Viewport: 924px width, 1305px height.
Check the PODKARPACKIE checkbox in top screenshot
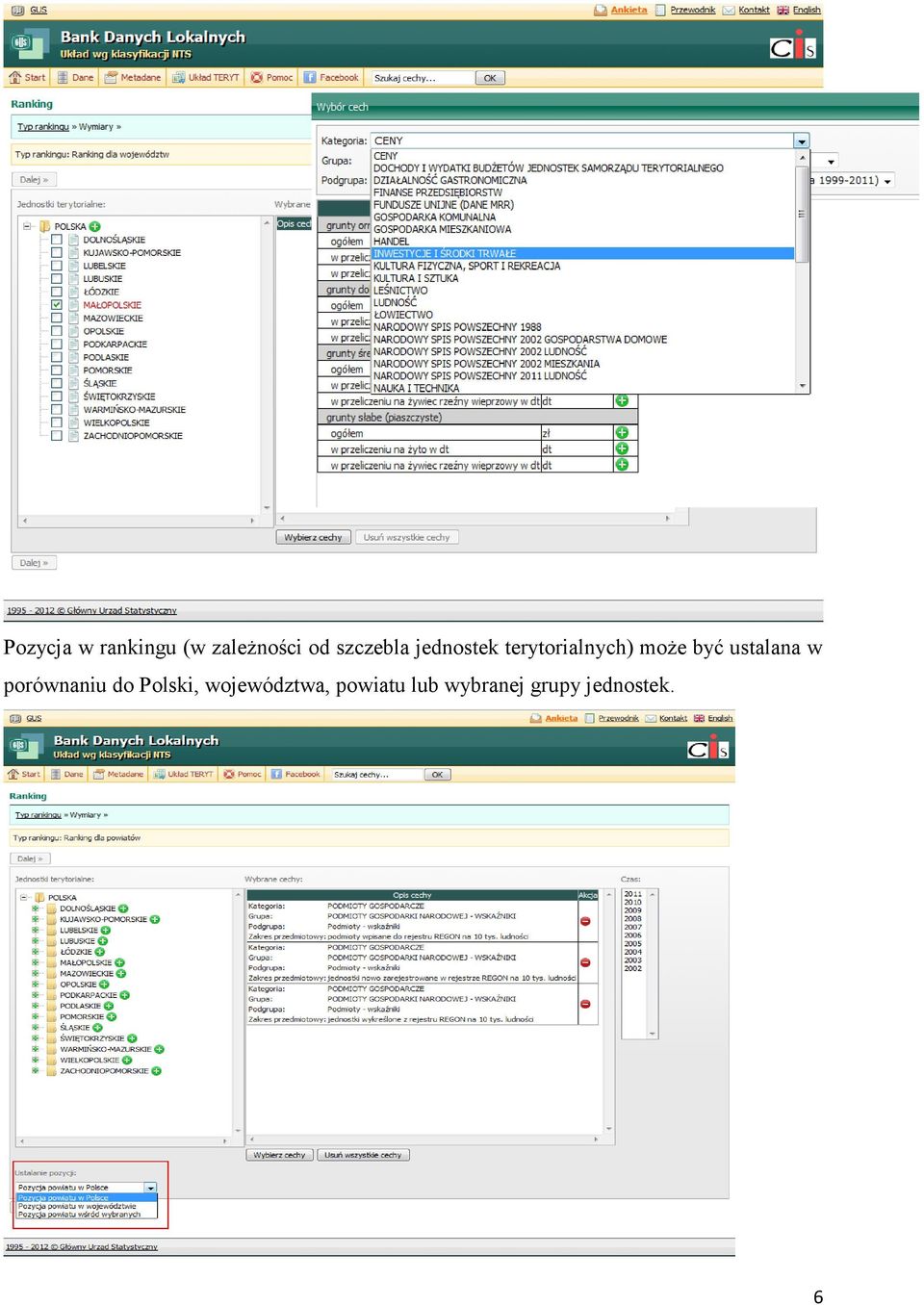click(x=57, y=345)
